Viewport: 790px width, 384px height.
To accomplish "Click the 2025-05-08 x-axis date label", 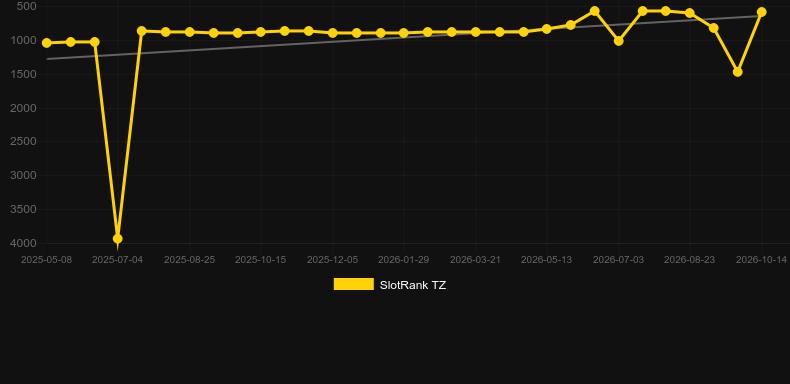I will pos(46,260).
